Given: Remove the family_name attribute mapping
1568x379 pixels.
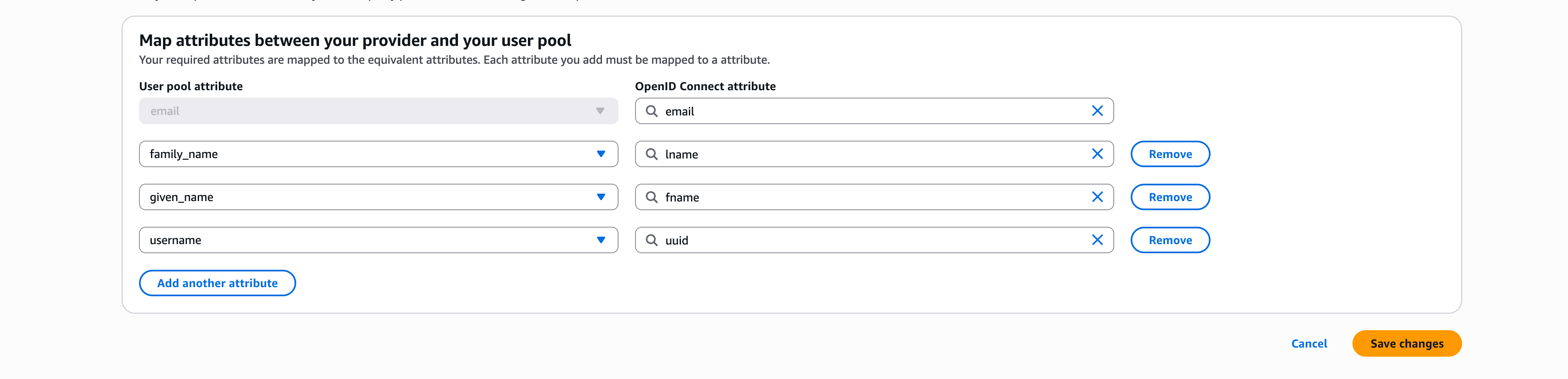Looking at the screenshot, I should coord(1170,154).
